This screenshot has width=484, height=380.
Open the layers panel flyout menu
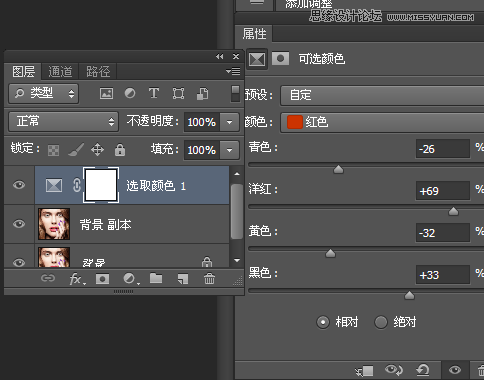pos(233,71)
